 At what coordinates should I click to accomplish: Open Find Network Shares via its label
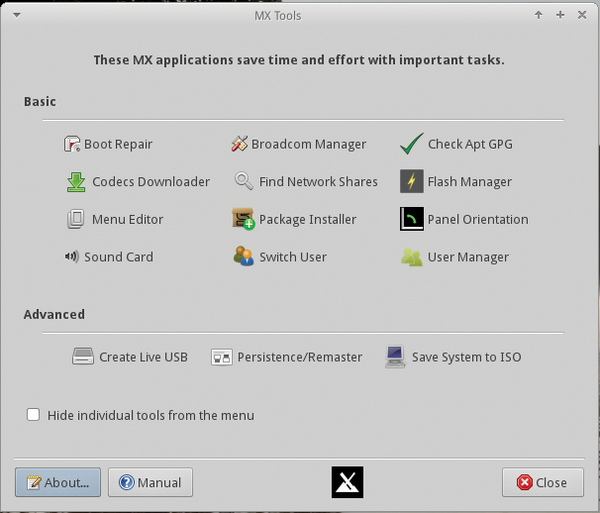click(x=318, y=182)
